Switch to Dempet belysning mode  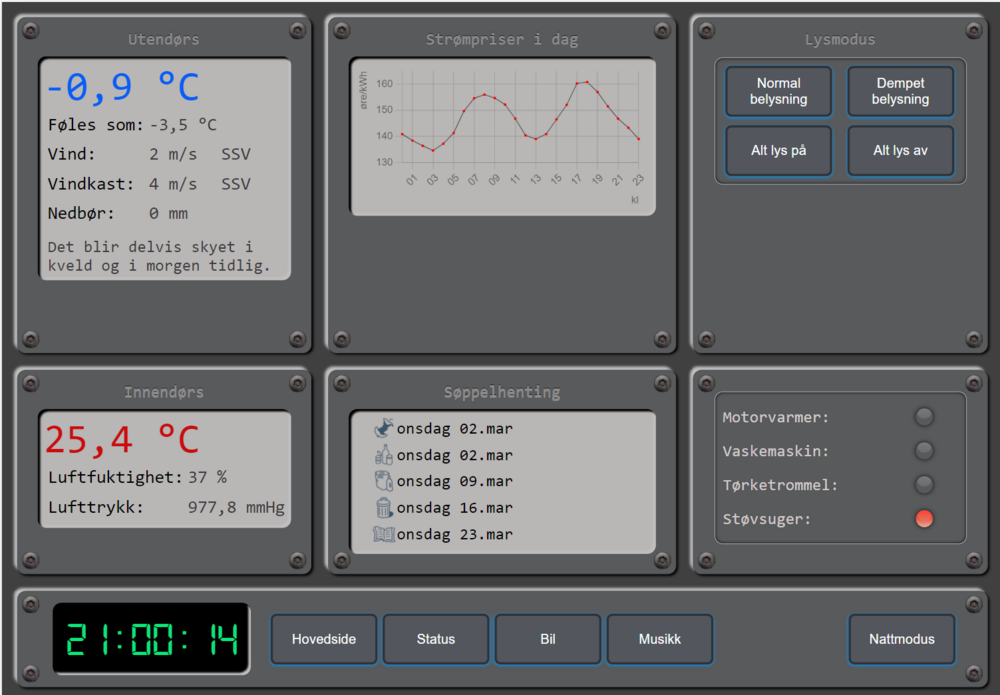click(x=900, y=92)
